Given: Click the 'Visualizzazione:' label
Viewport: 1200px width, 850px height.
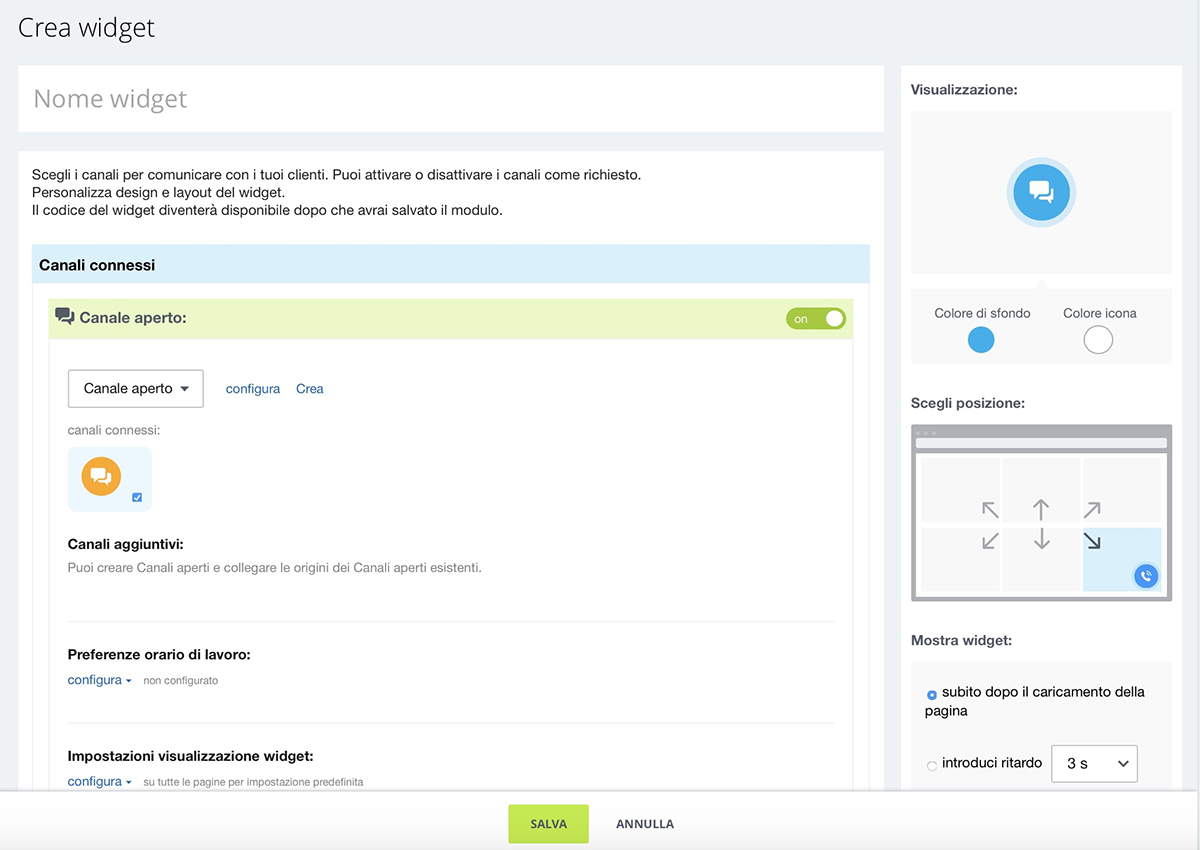Looking at the screenshot, I should click(964, 90).
